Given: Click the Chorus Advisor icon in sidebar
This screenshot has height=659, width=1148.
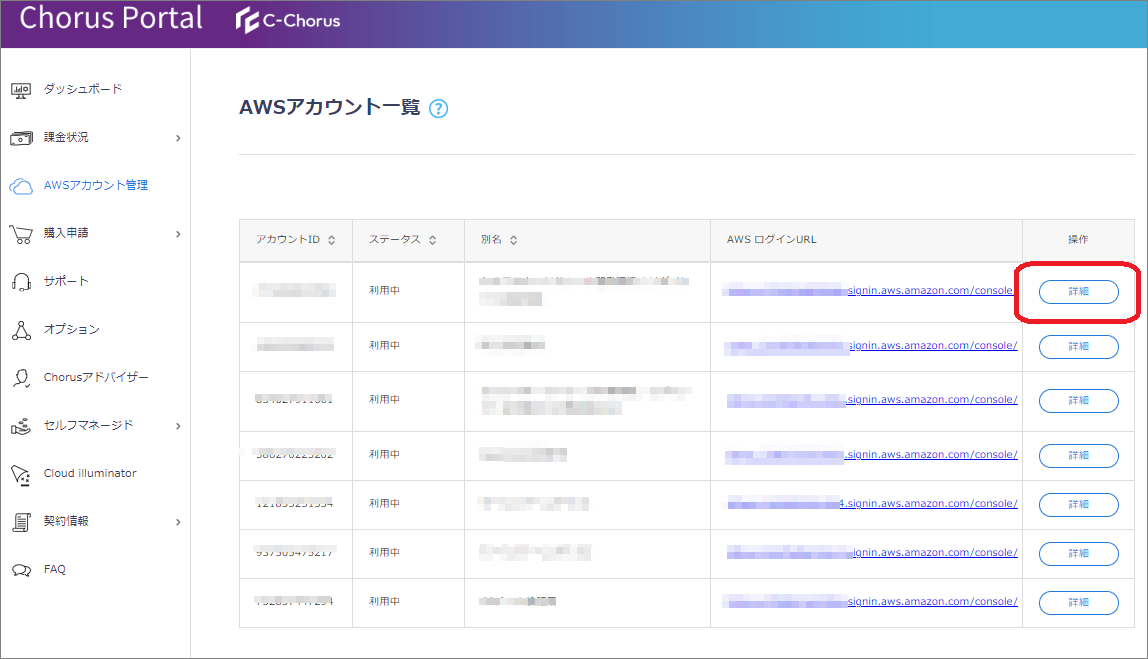Looking at the screenshot, I should click(21, 378).
